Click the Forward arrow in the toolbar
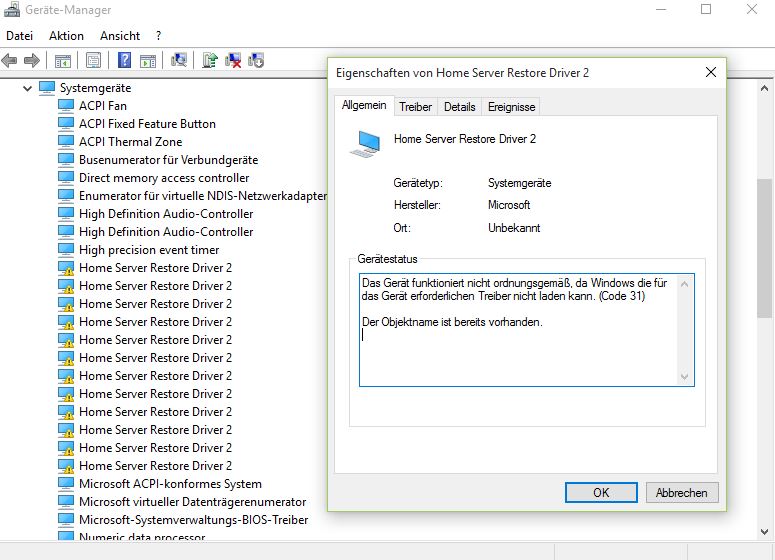 pos(32,61)
